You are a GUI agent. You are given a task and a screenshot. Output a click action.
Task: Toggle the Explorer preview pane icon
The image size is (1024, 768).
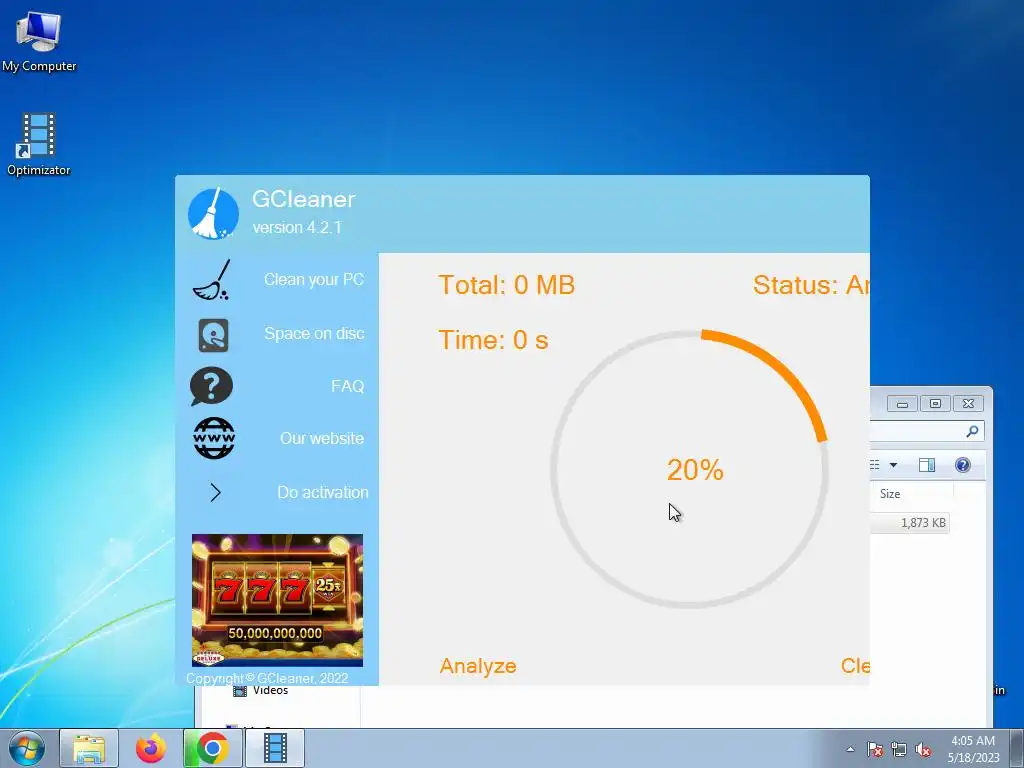pos(927,465)
